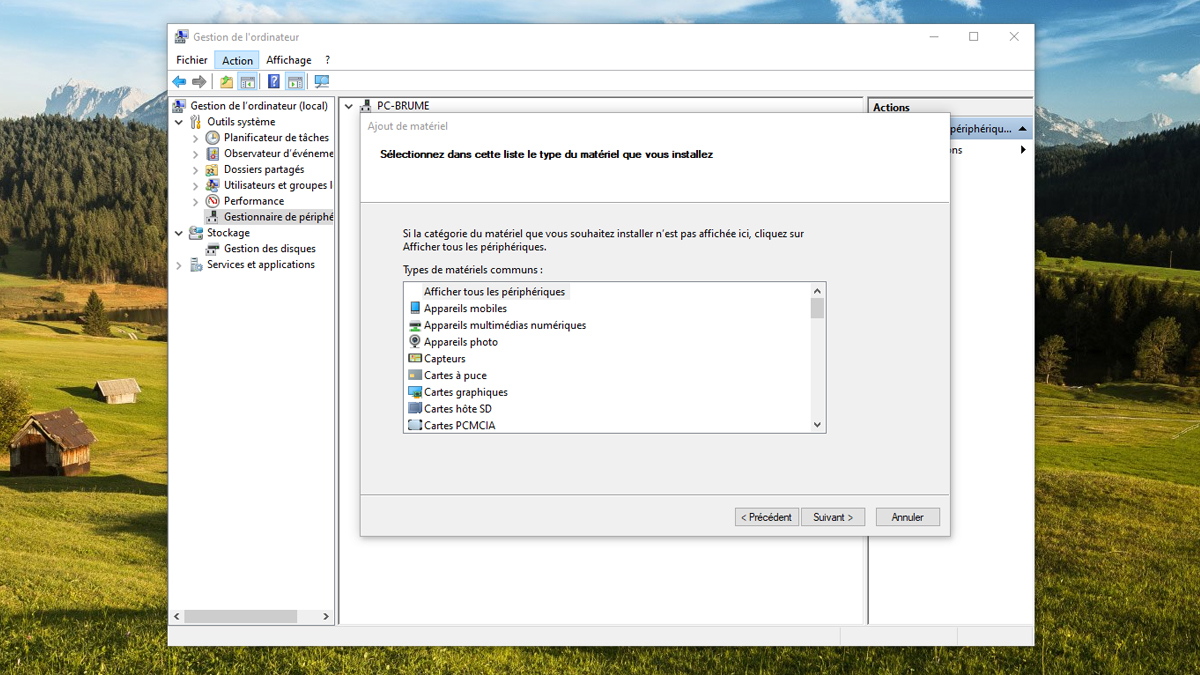1200x675 pixels.
Task: Click the Appareils multimédias numériques icon
Action: pos(415,326)
